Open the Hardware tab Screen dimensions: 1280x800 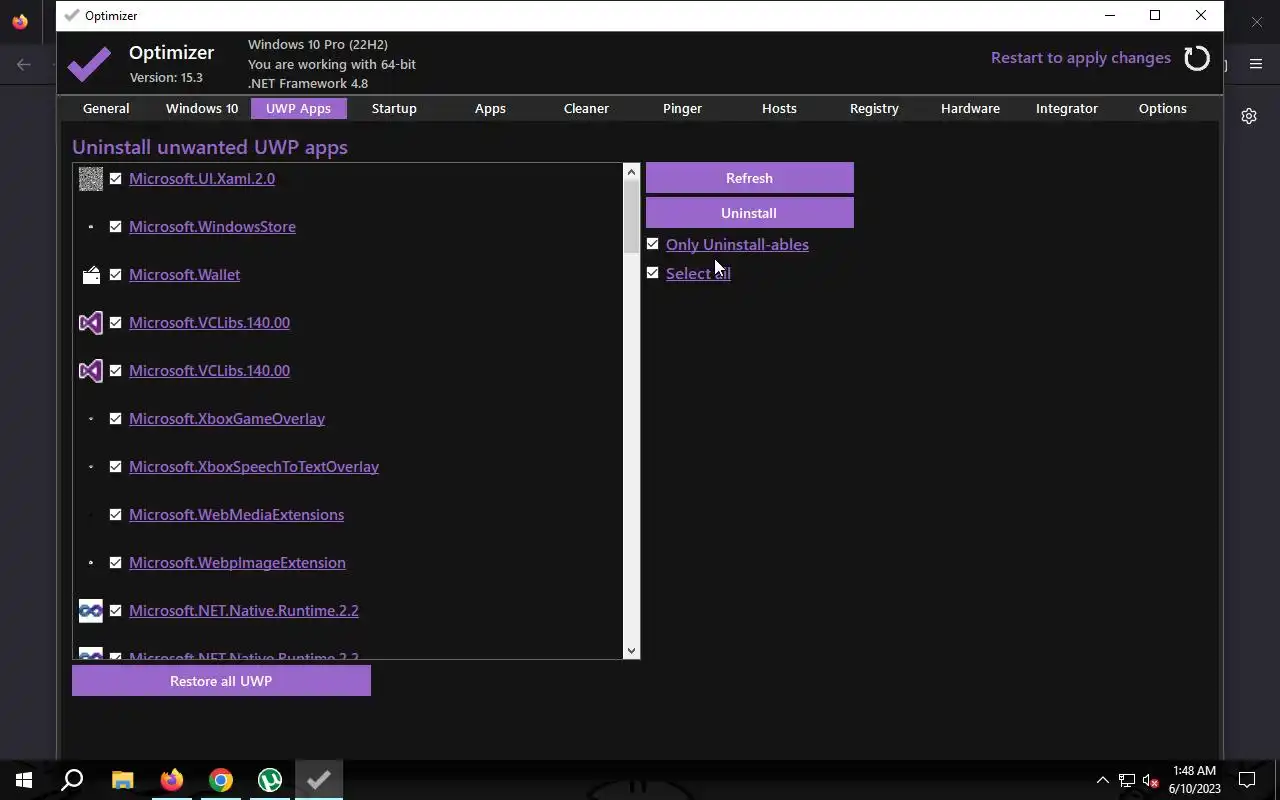tap(970, 108)
